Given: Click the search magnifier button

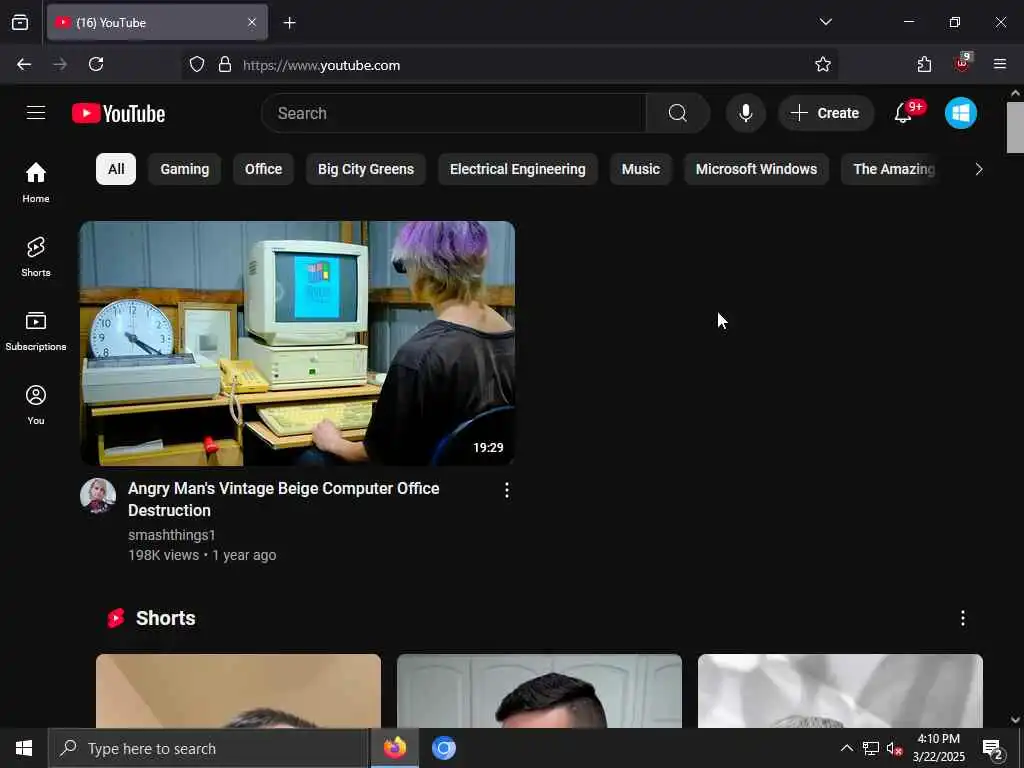Looking at the screenshot, I should (x=677, y=113).
